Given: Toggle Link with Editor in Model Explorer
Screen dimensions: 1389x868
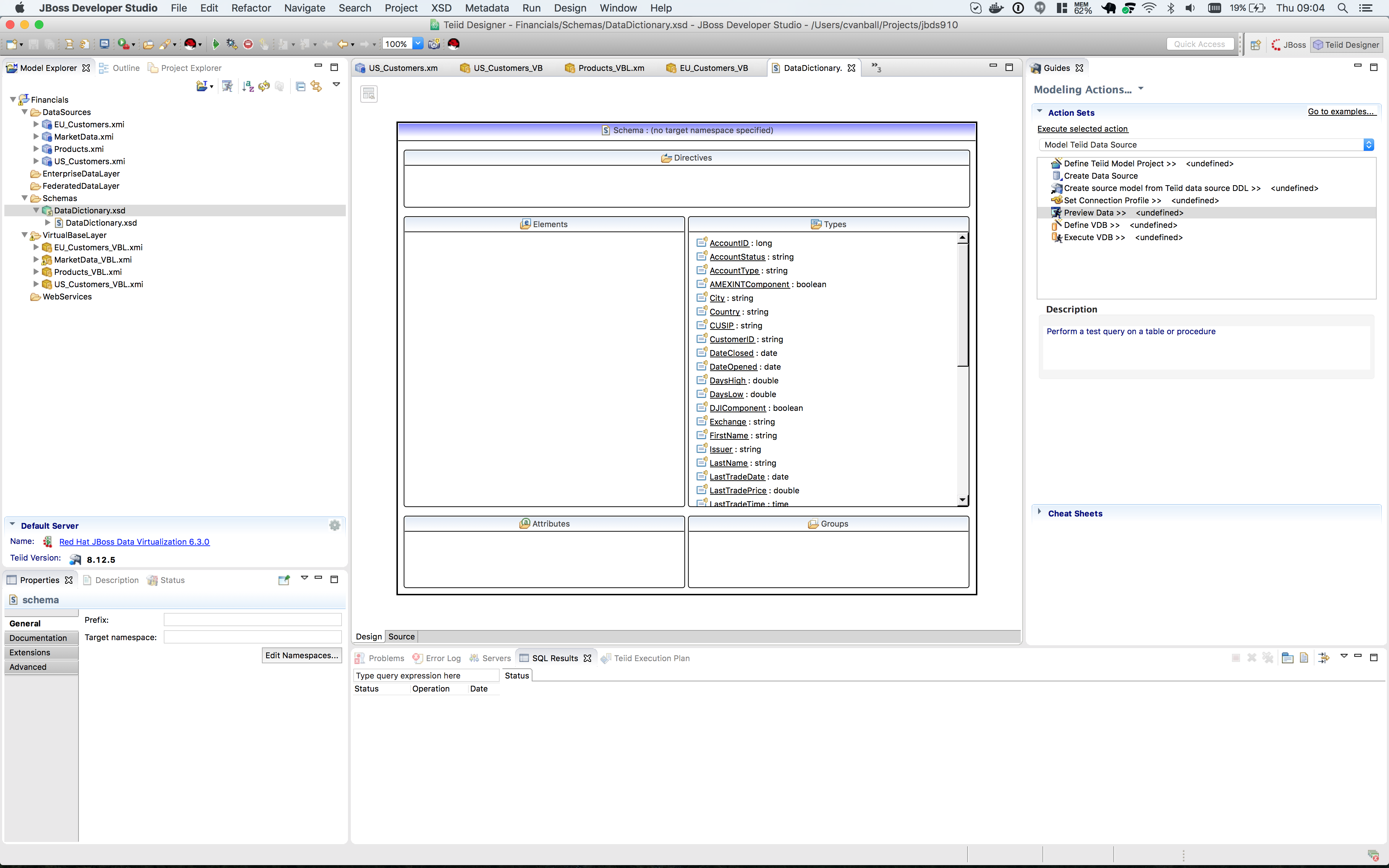Looking at the screenshot, I should coord(316,86).
